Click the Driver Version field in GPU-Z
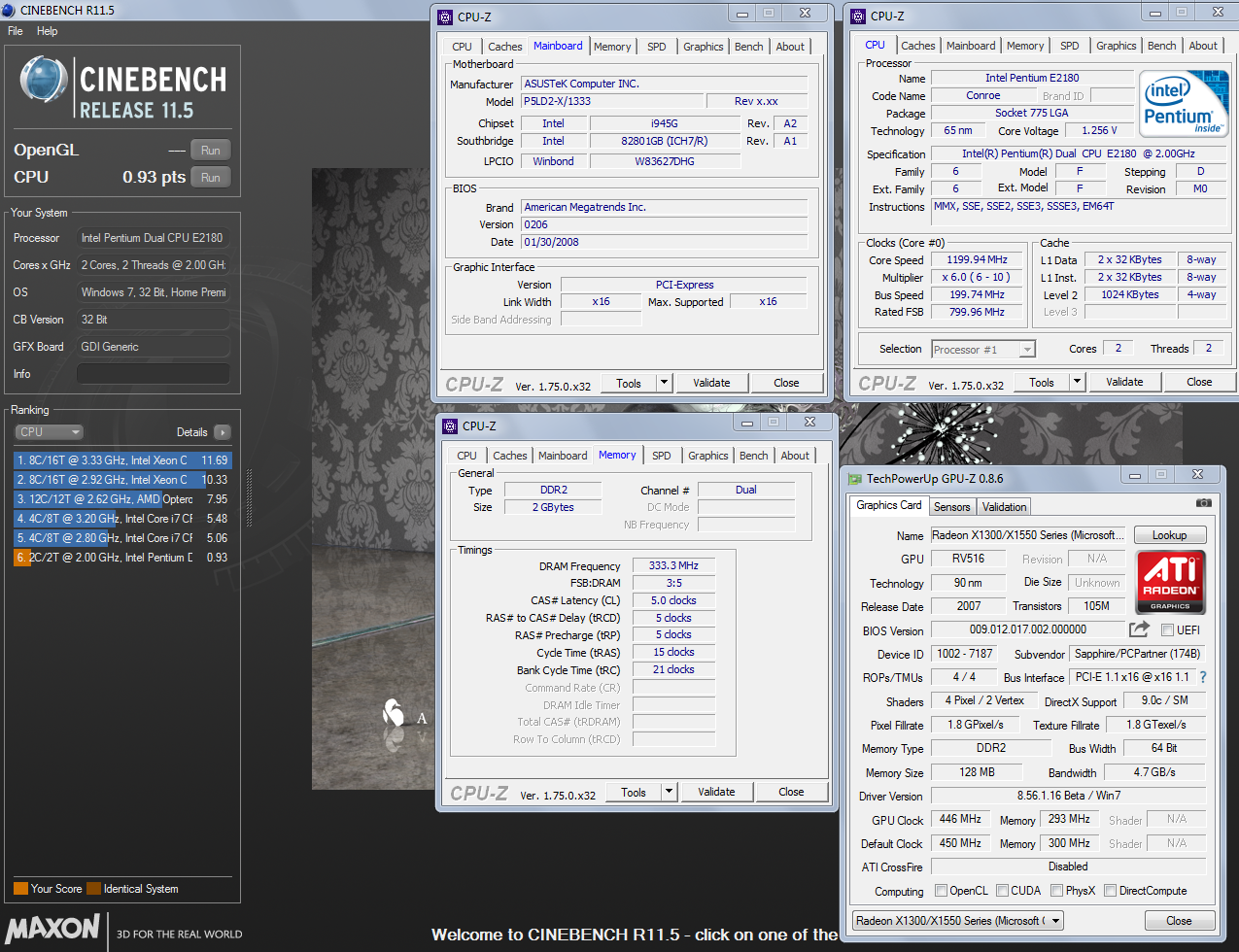This screenshot has height=952, width=1239. click(x=1068, y=796)
